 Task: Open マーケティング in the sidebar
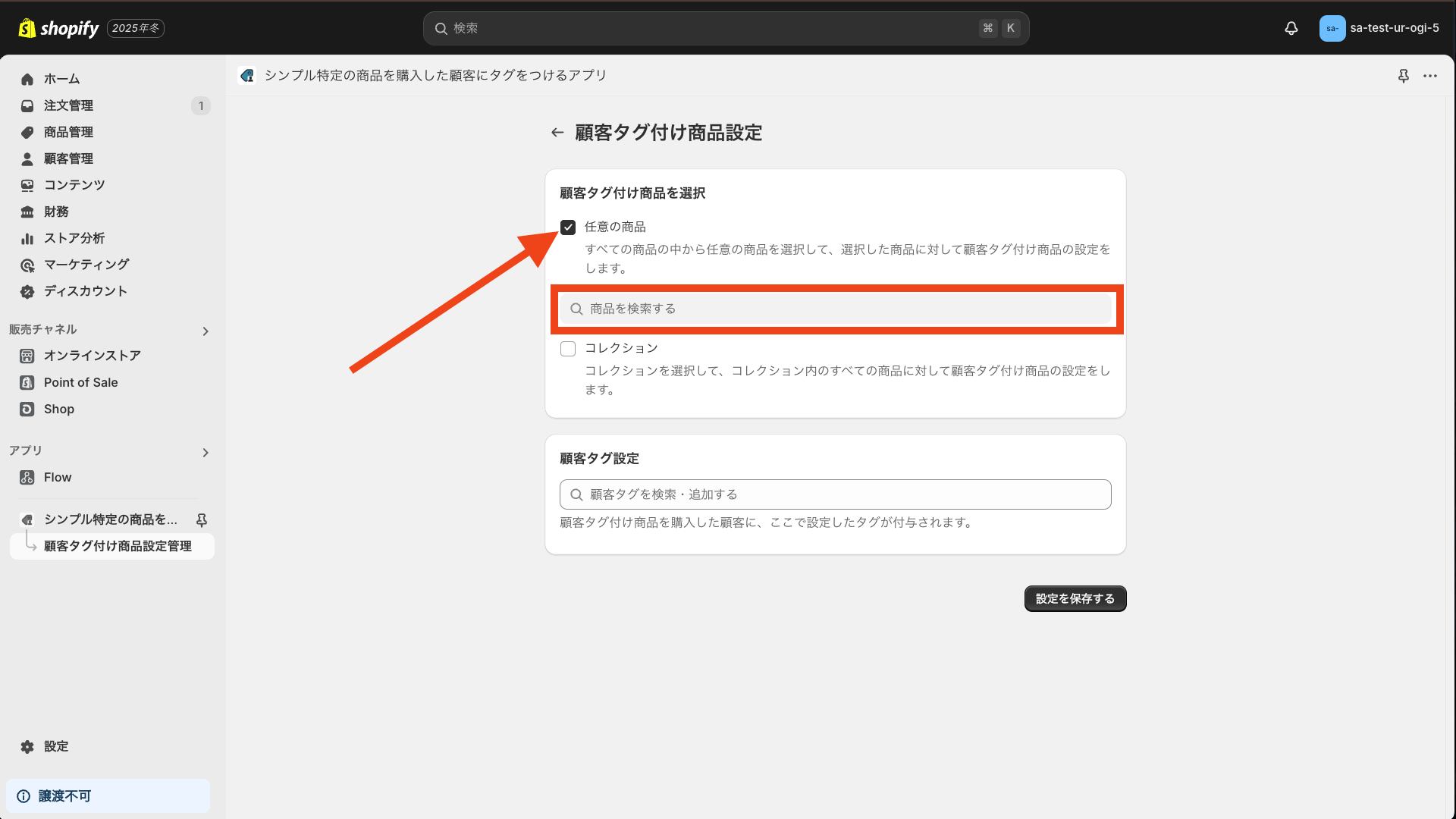86,264
